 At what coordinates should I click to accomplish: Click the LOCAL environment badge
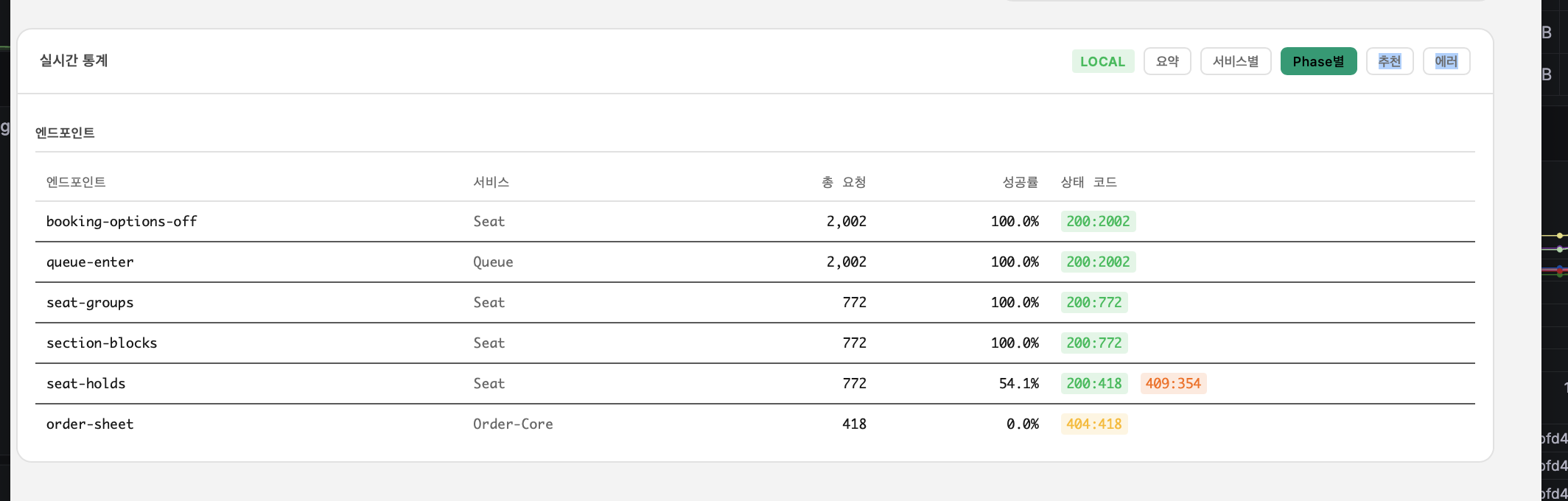click(1102, 61)
